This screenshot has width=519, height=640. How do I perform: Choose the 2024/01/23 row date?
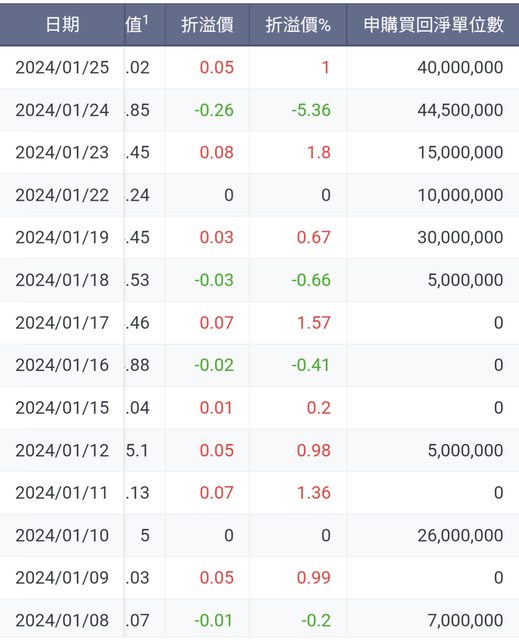click(62, 152)
